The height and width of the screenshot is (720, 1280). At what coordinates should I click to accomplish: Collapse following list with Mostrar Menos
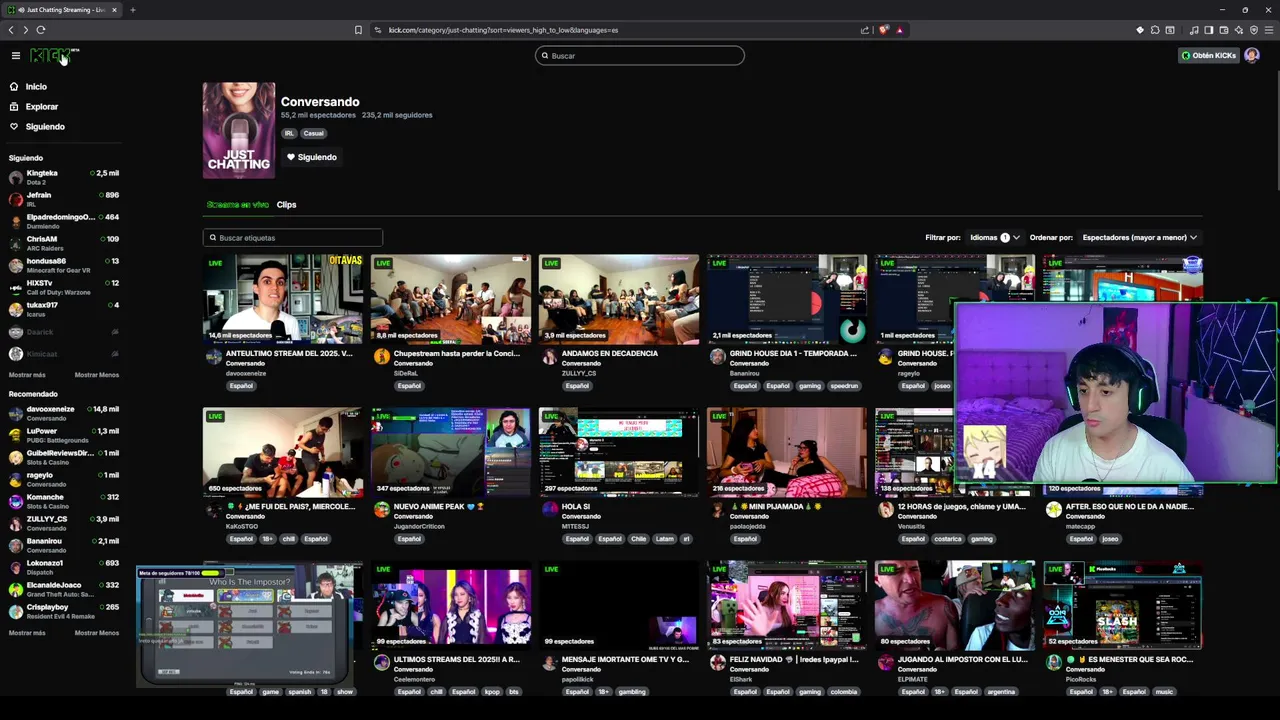pos(97,375)
